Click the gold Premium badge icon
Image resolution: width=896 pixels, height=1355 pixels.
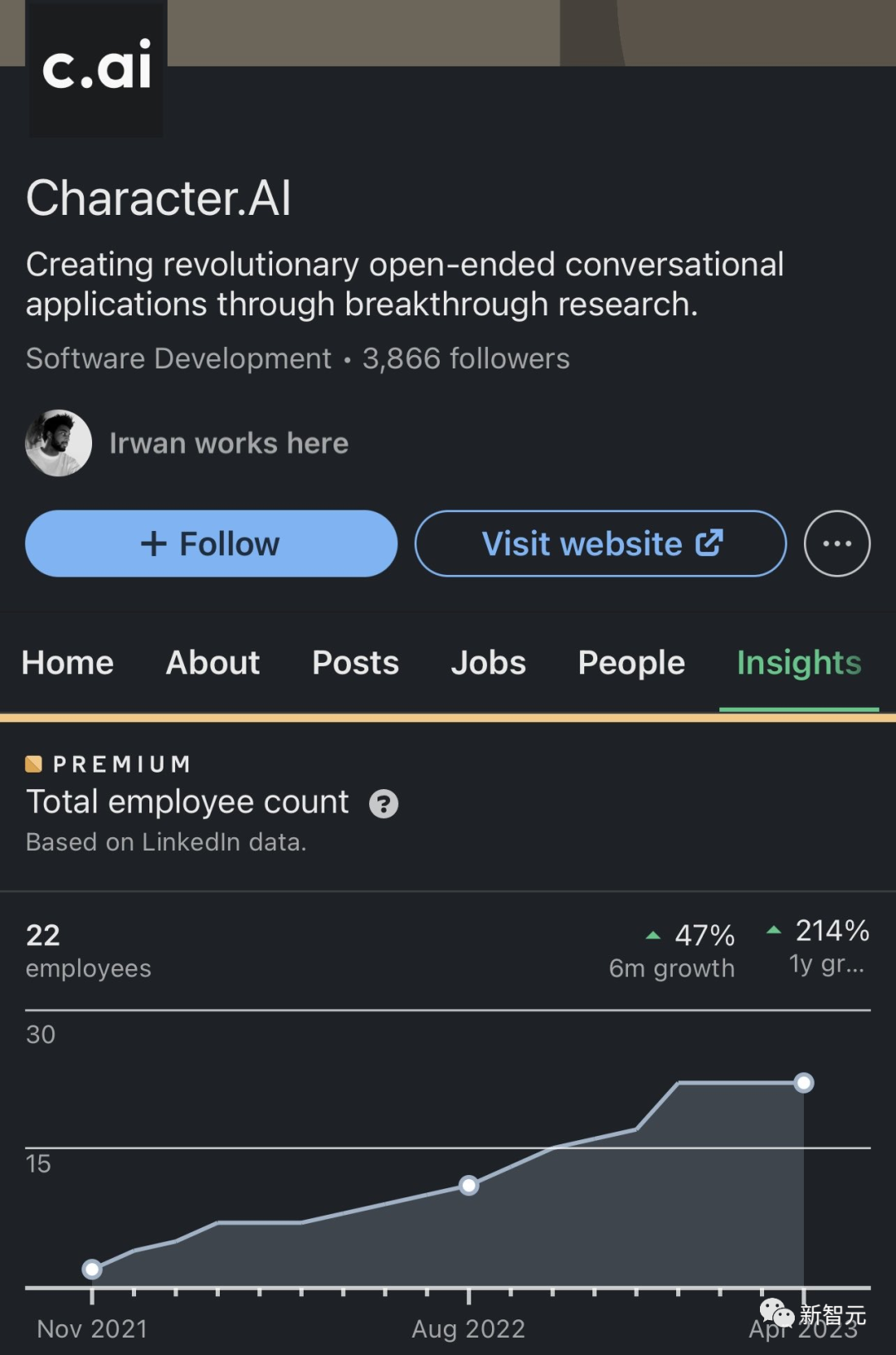click(34, 763)
